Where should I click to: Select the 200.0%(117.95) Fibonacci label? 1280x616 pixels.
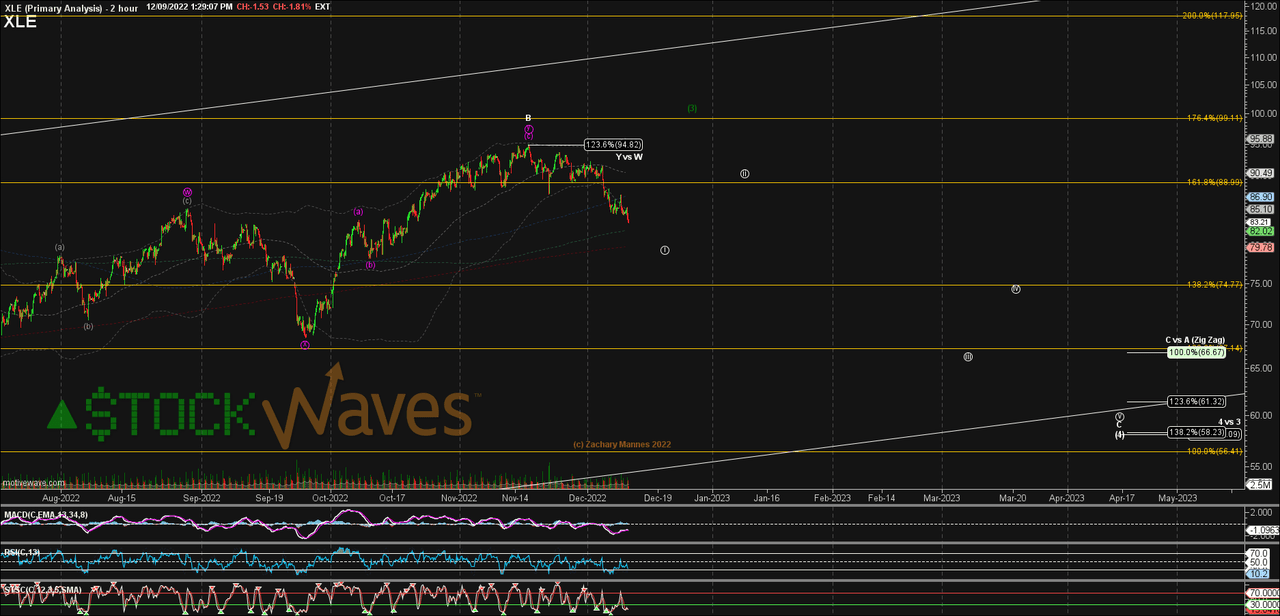(x=1211, y=15)
